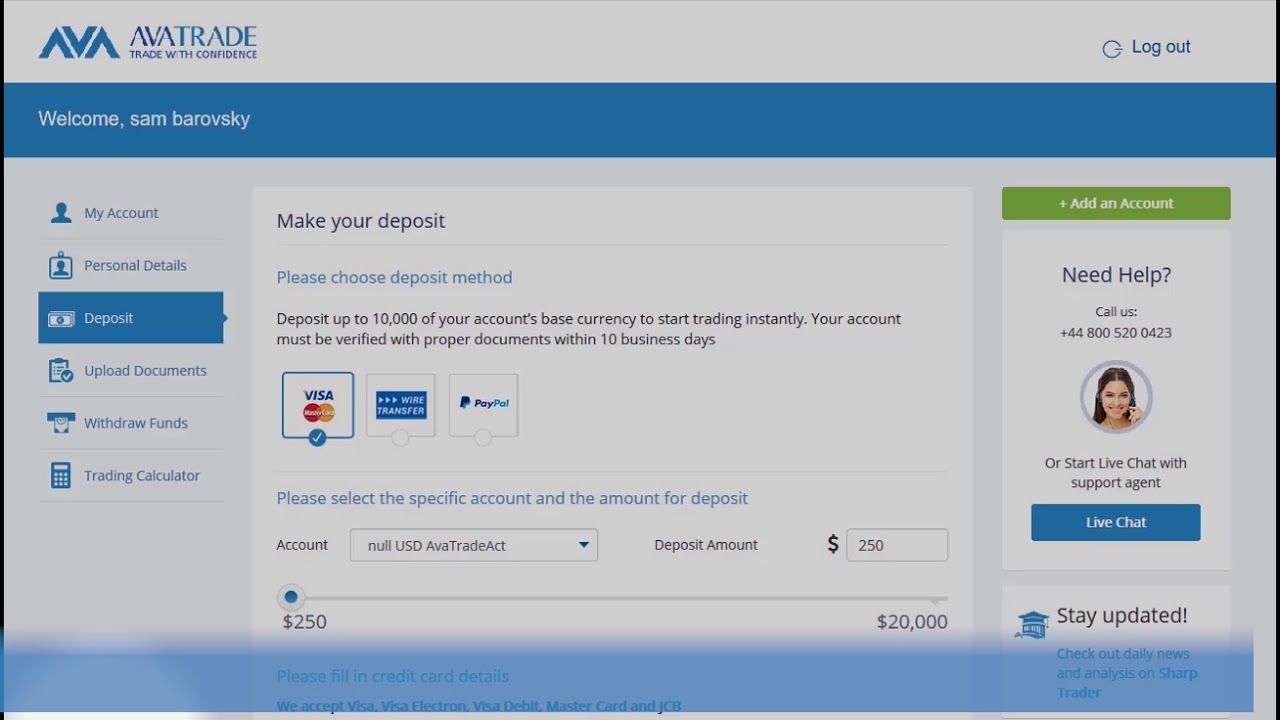Click the Deposit Amount field showing 250
Image resolution: width=1280 pixels, height=720 pixels.
tap(897, 545)
